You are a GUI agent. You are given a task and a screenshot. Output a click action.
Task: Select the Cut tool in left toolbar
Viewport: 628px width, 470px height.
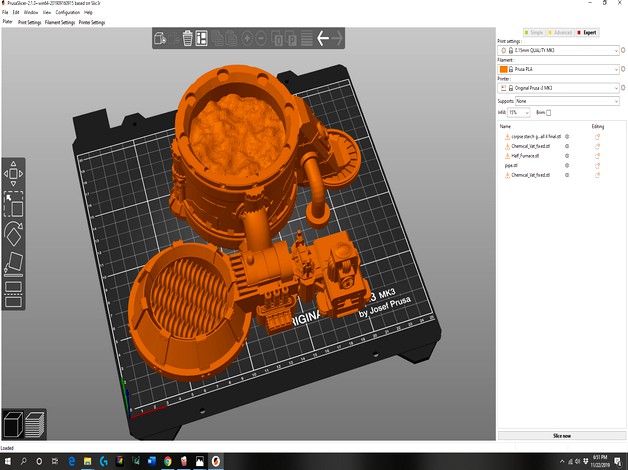13,294
